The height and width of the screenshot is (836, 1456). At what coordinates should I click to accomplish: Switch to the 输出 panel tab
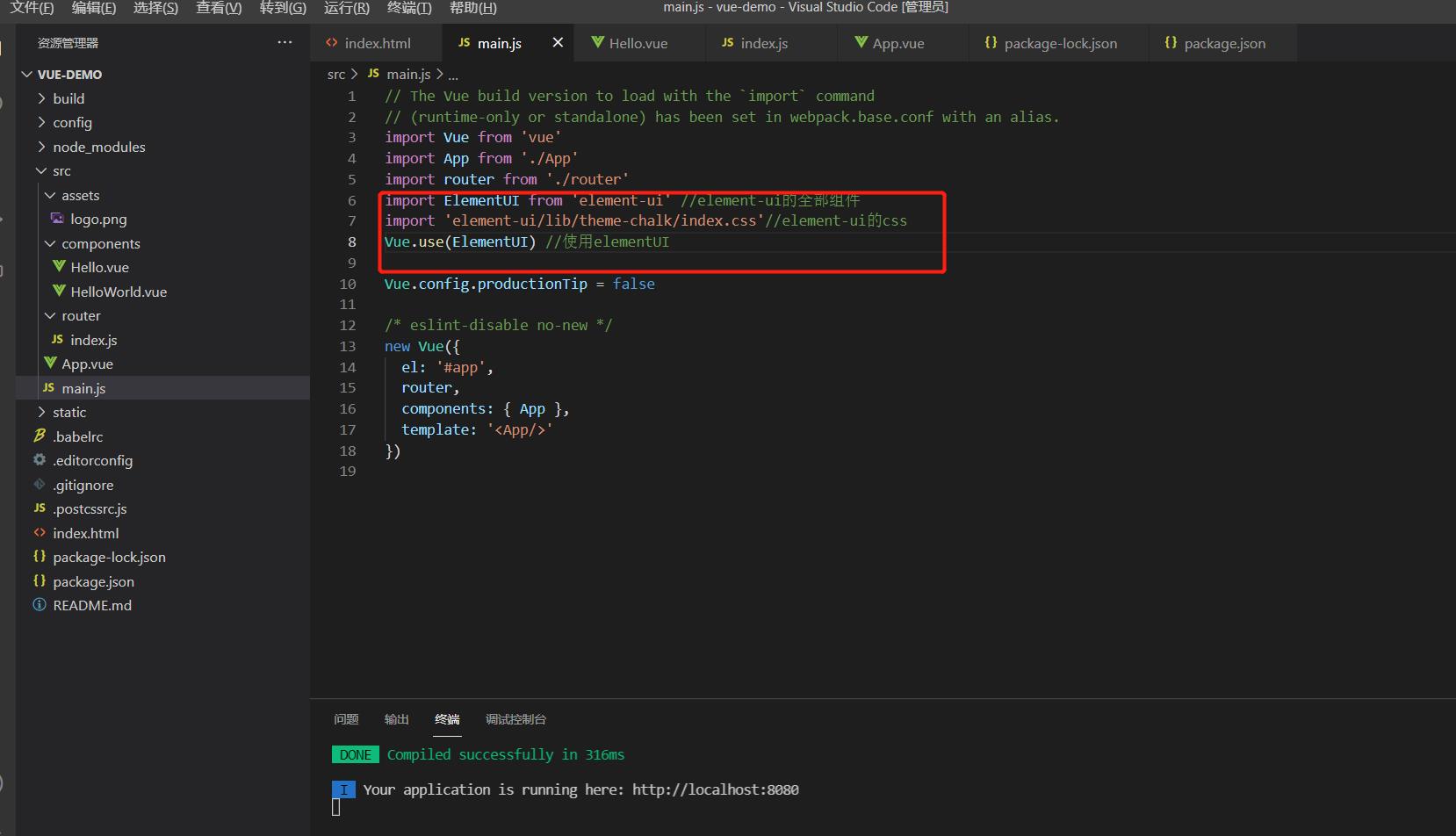pyautogui.click(x=397, y=719)
